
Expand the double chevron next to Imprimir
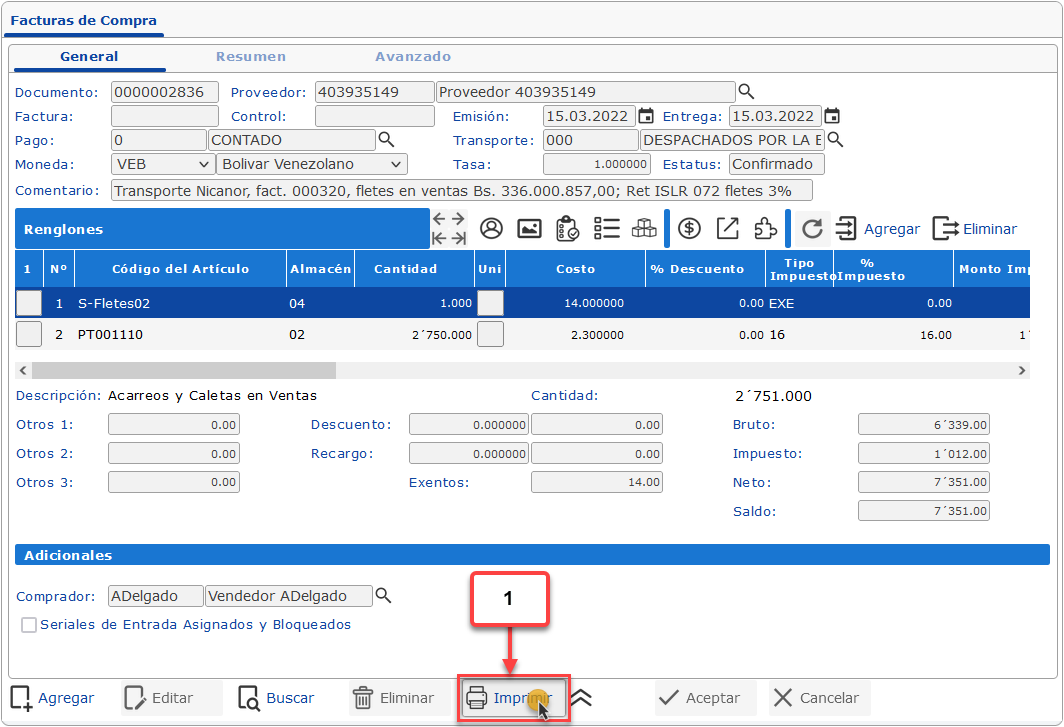coord(581,698)
